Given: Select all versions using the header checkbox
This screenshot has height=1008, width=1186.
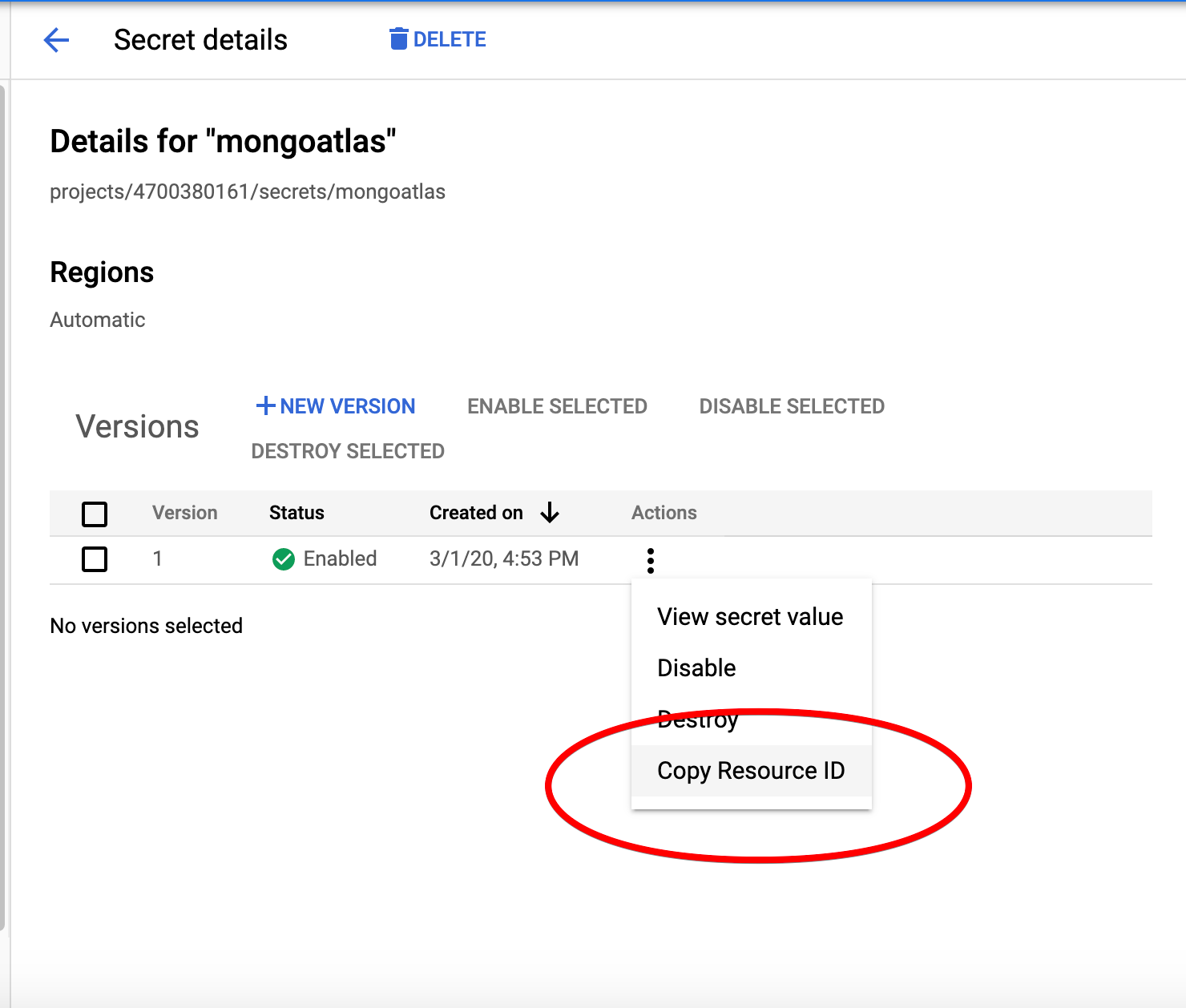Looking at the screenshot, I should click(x=94, y=514).
